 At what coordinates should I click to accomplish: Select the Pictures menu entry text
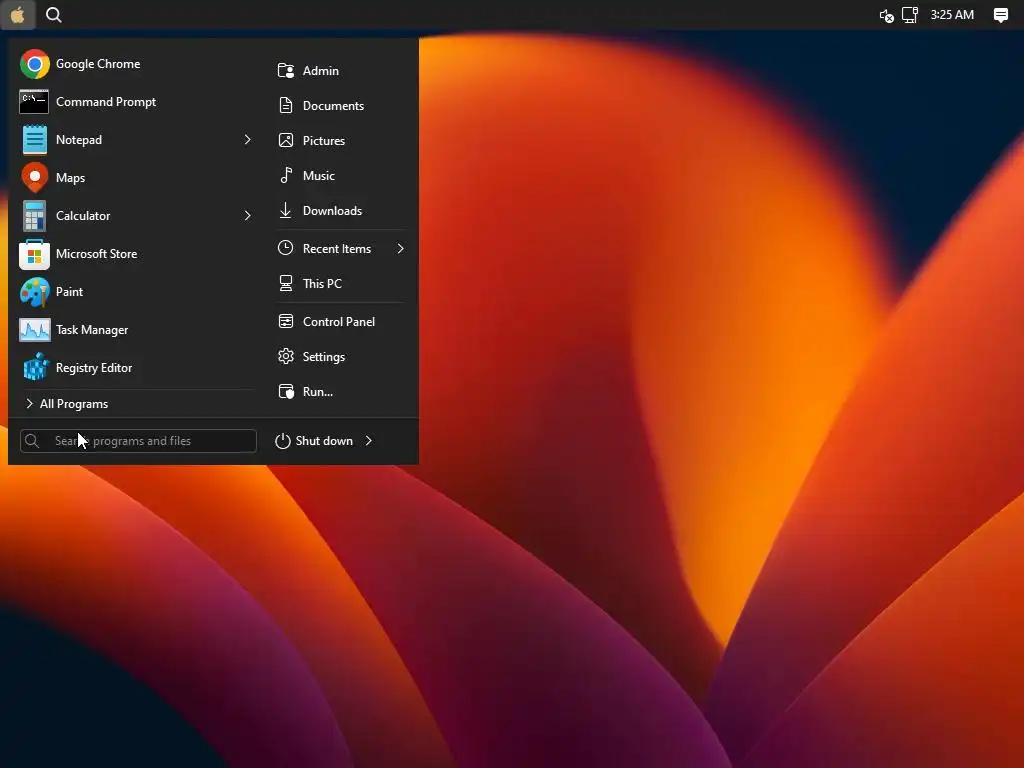pyautogui.click(x=324, y=140)
